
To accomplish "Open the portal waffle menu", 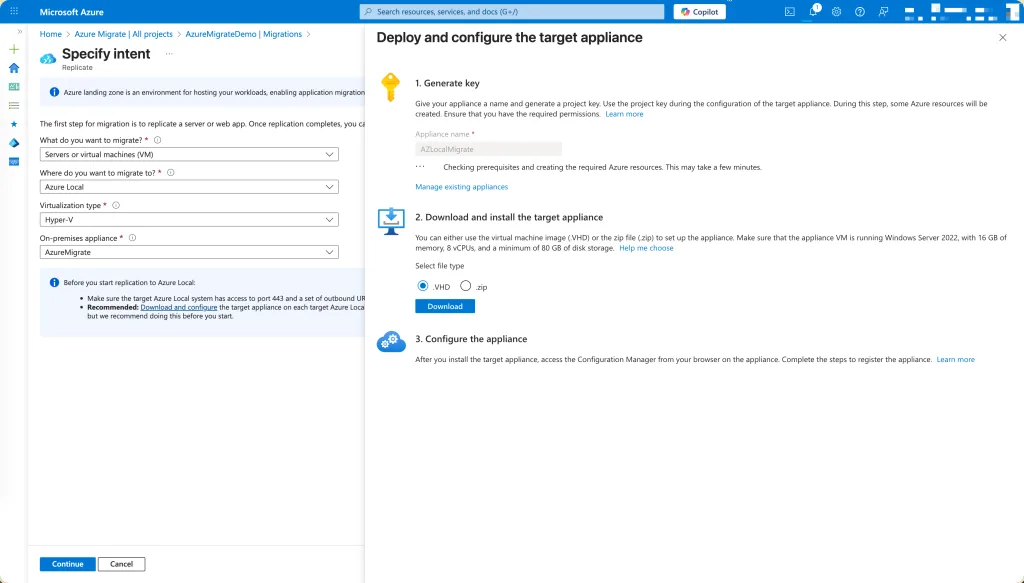I will 14,12.
